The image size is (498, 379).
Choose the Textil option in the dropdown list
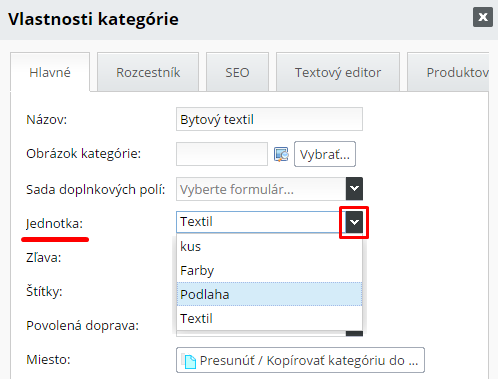pos(269,318)
